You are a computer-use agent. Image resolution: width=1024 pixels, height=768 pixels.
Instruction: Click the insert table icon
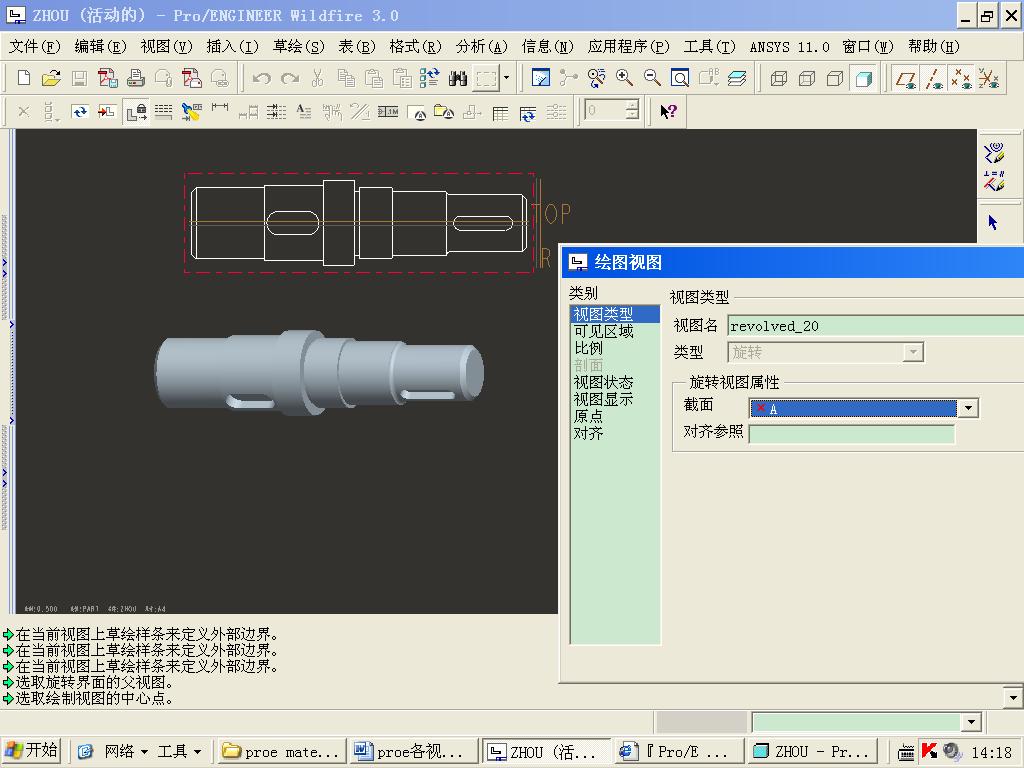[x=500, y=113]
